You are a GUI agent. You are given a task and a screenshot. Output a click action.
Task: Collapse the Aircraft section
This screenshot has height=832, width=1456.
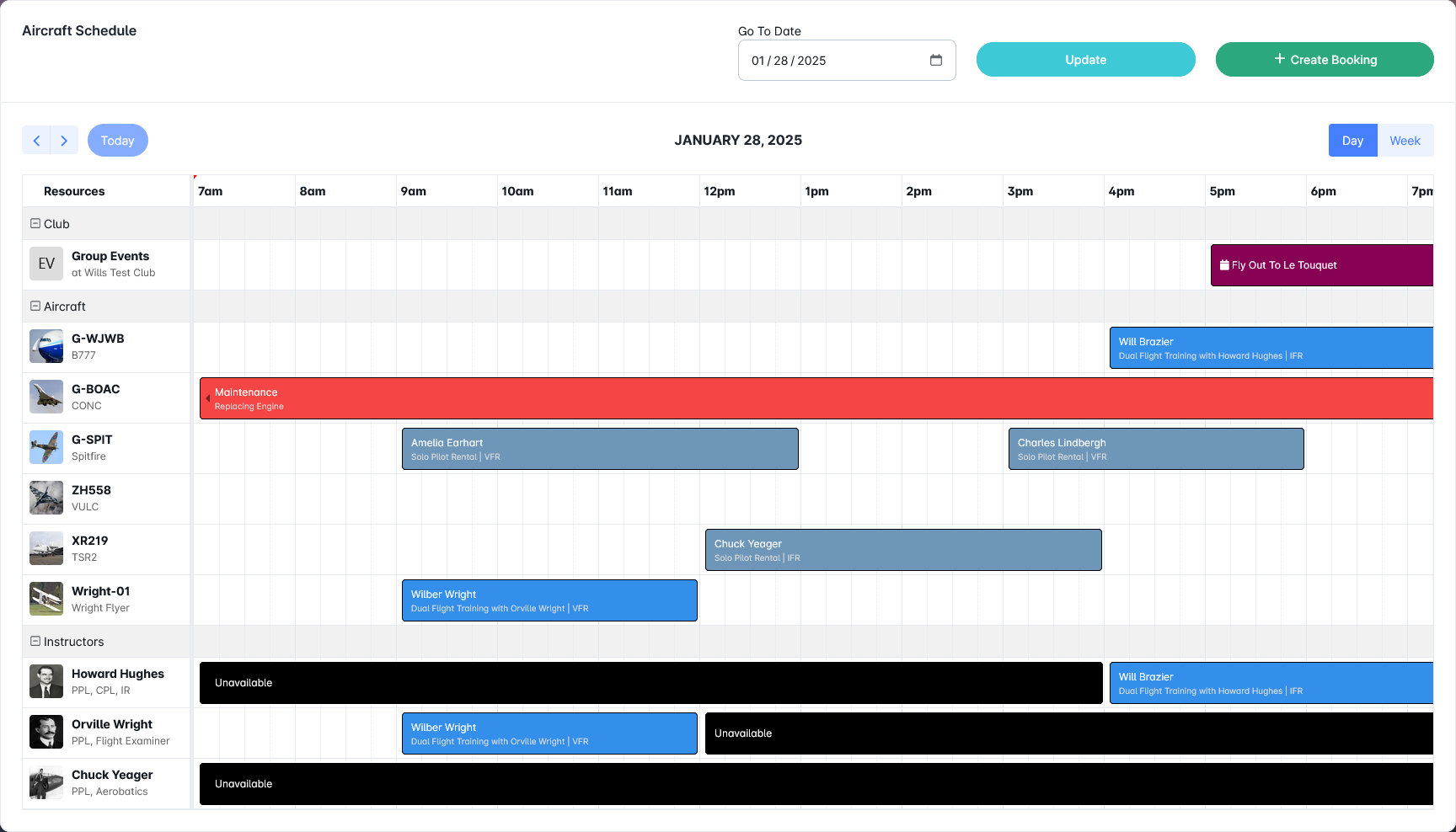pyautogui.click(x=35, y=306)
